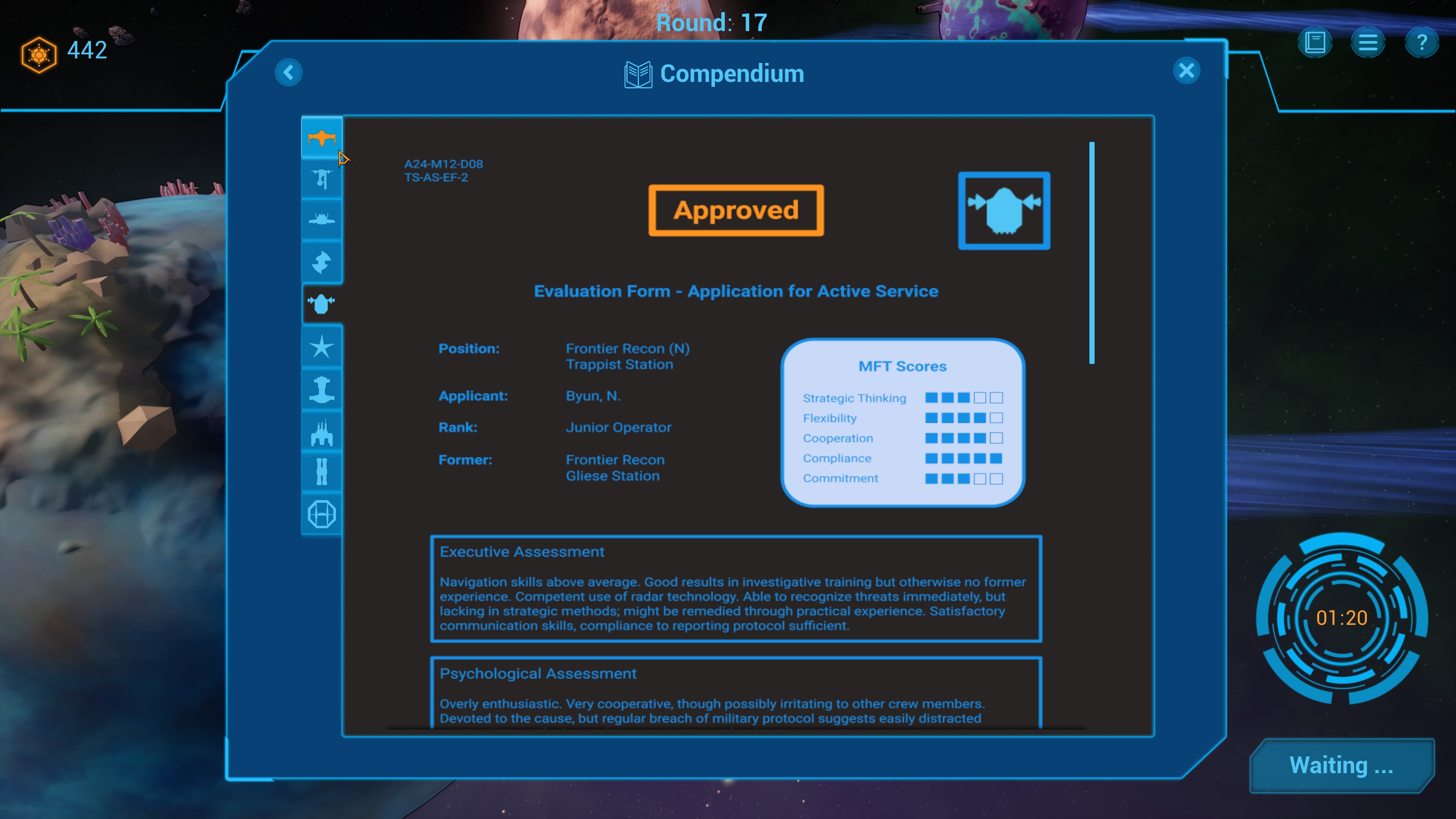This screenshot has width=1456, height=819.
Task: Click Gliese Station text
Action: pyautogui.click(x=613, y=476)
